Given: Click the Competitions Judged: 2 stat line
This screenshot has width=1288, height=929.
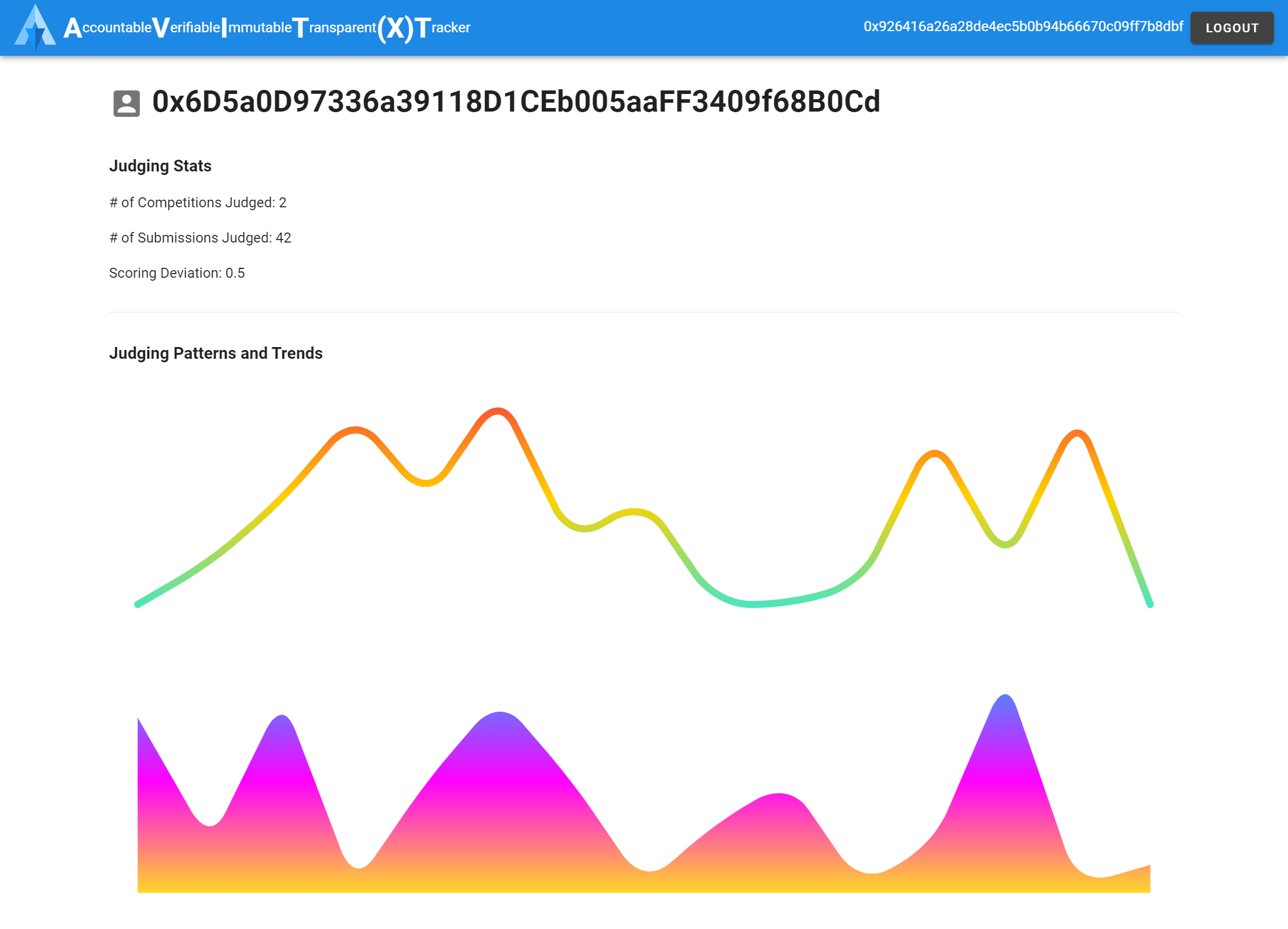Looking at the screenshot, I should pos(198,203).
